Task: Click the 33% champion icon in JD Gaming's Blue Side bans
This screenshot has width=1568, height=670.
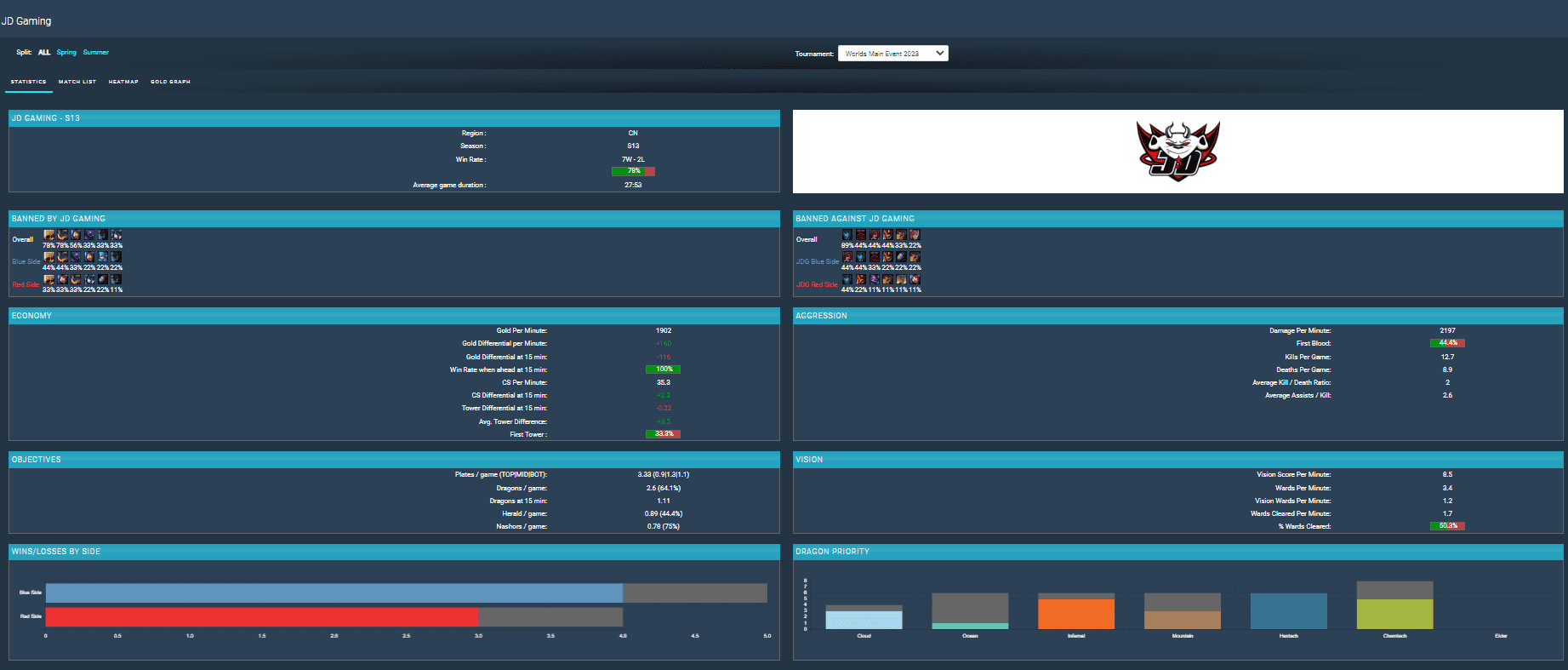Action: tap(76, 256)
